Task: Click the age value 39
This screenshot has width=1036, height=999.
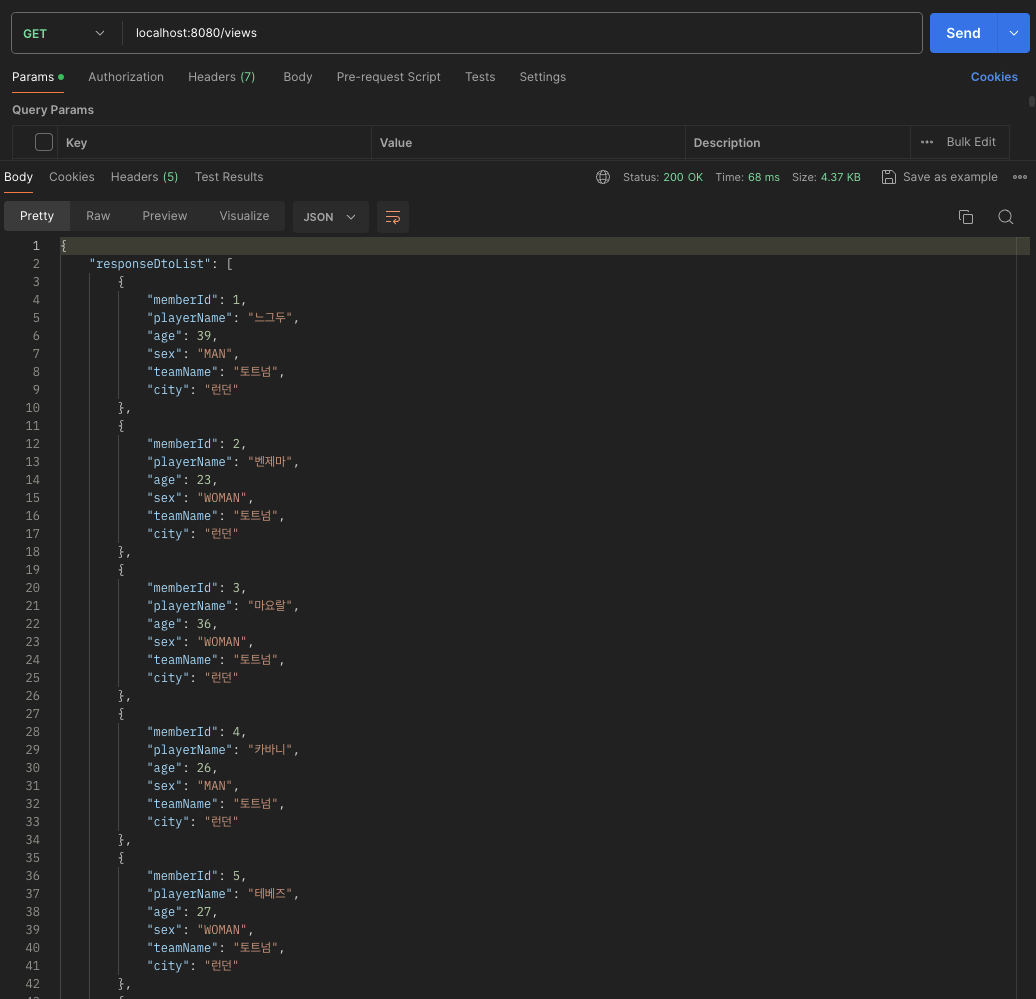Action: [x=204, y=336]
